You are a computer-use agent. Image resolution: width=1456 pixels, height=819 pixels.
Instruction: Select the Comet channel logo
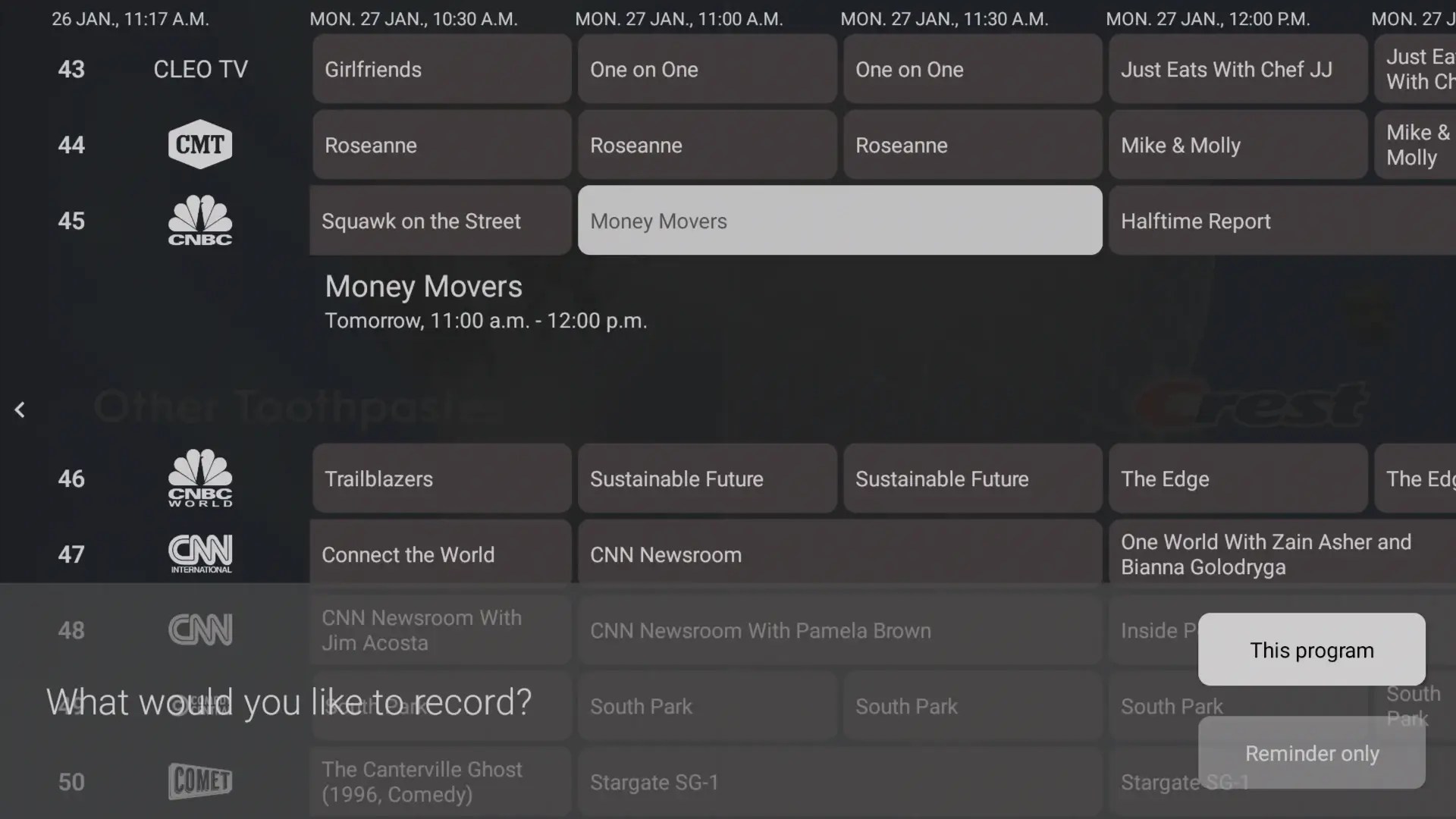pyautogui.click(x=200, y=781)
